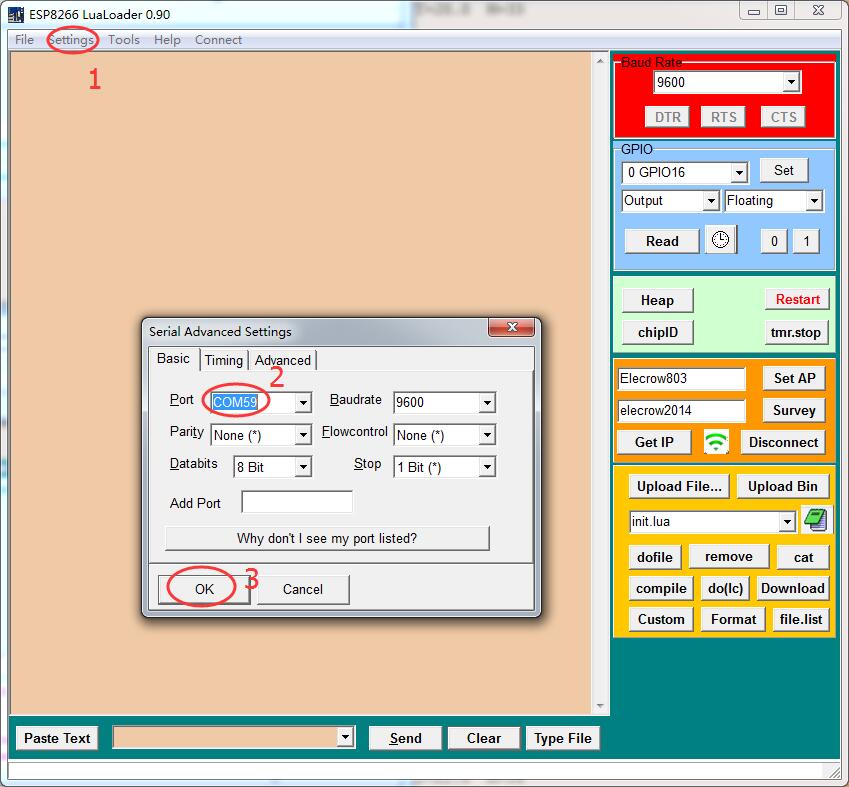The width and height of the screenshot is (849, 787).
Task: Open the GPIO16 pin dropdown
Action: [739, 173]
